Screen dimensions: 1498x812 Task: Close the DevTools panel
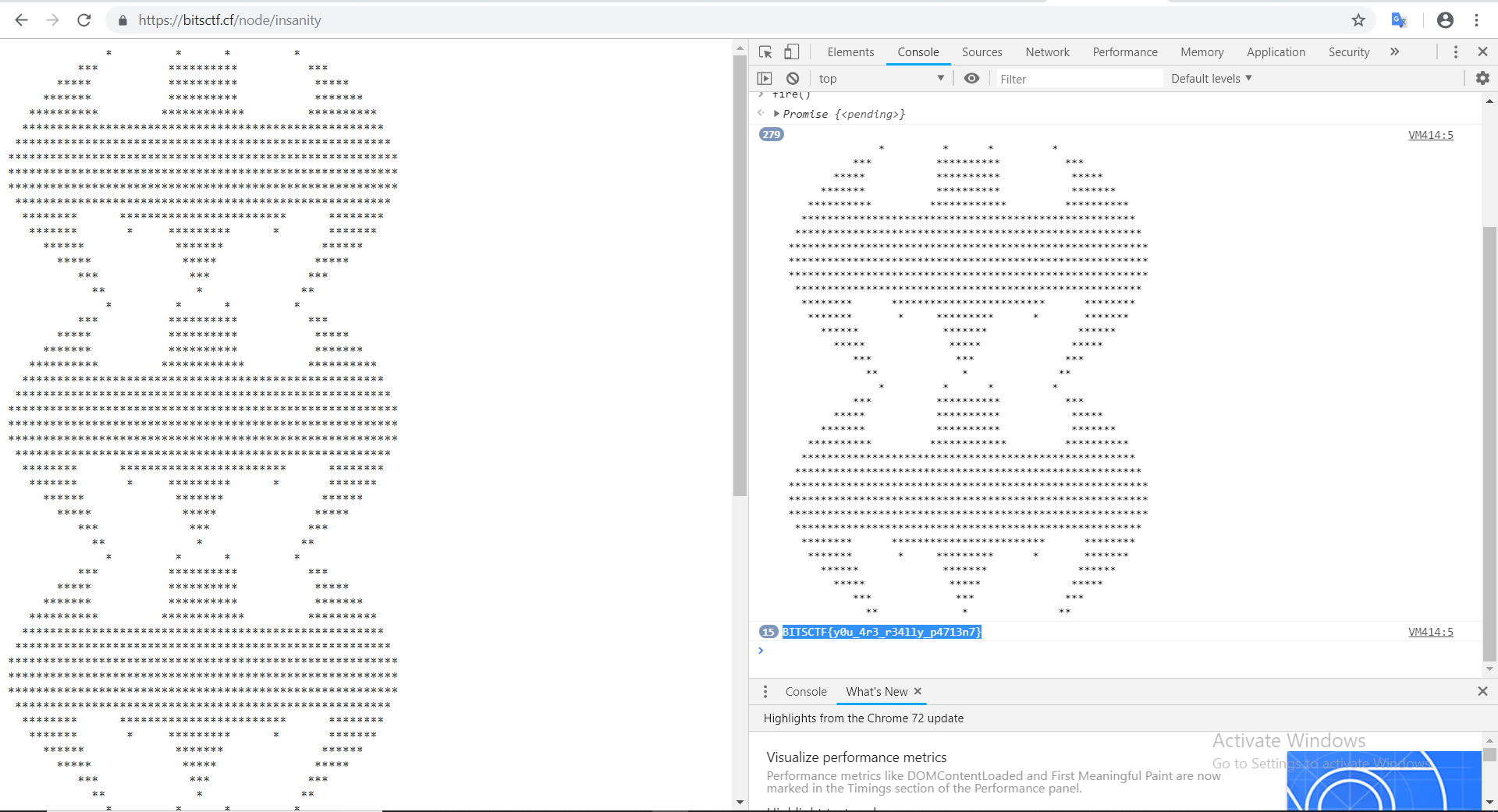1482,51
